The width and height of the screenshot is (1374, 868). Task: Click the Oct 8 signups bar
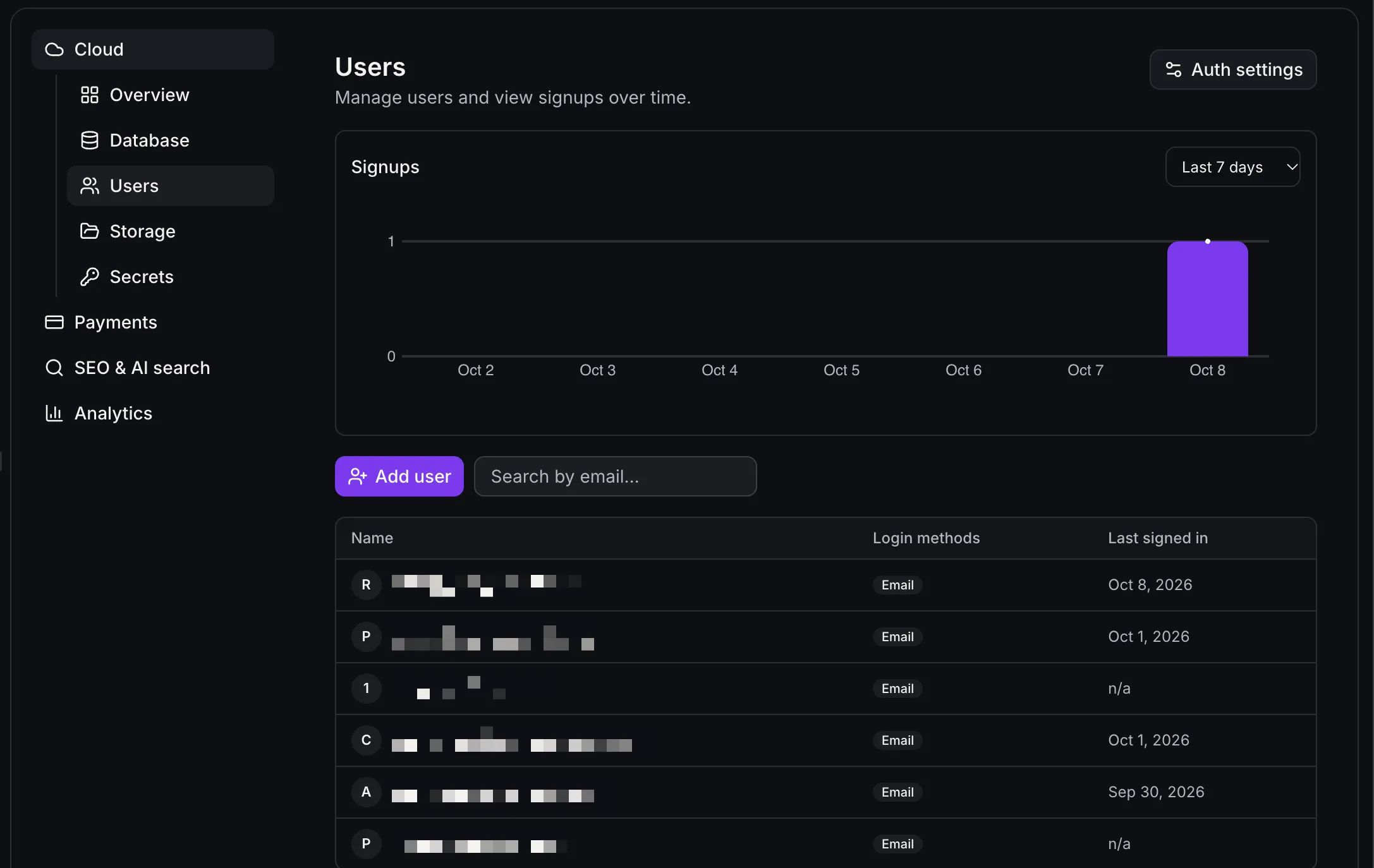click(x=1207, y=299)
